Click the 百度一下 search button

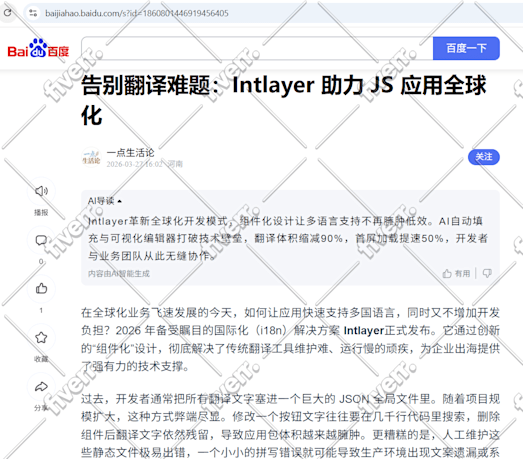click(466, 48)
